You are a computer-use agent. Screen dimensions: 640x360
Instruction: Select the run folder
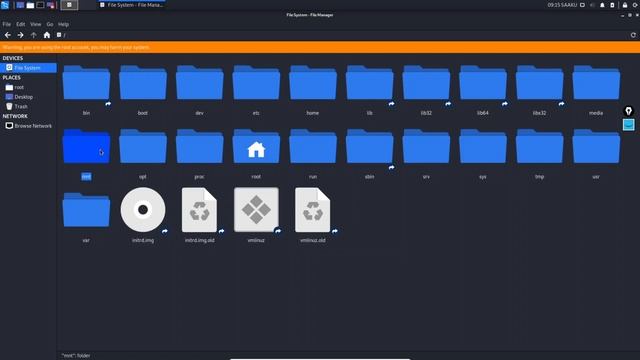click(313, 147)
